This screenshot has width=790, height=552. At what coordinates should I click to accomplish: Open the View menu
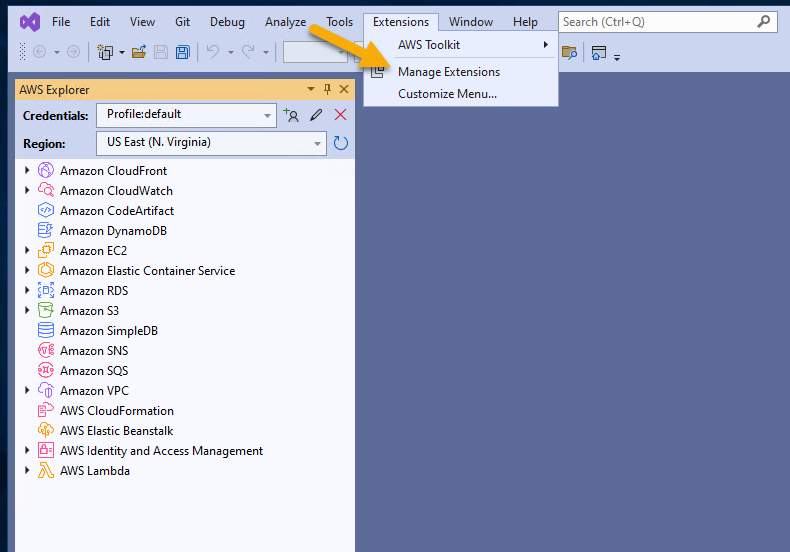click(x=142, y=22)
